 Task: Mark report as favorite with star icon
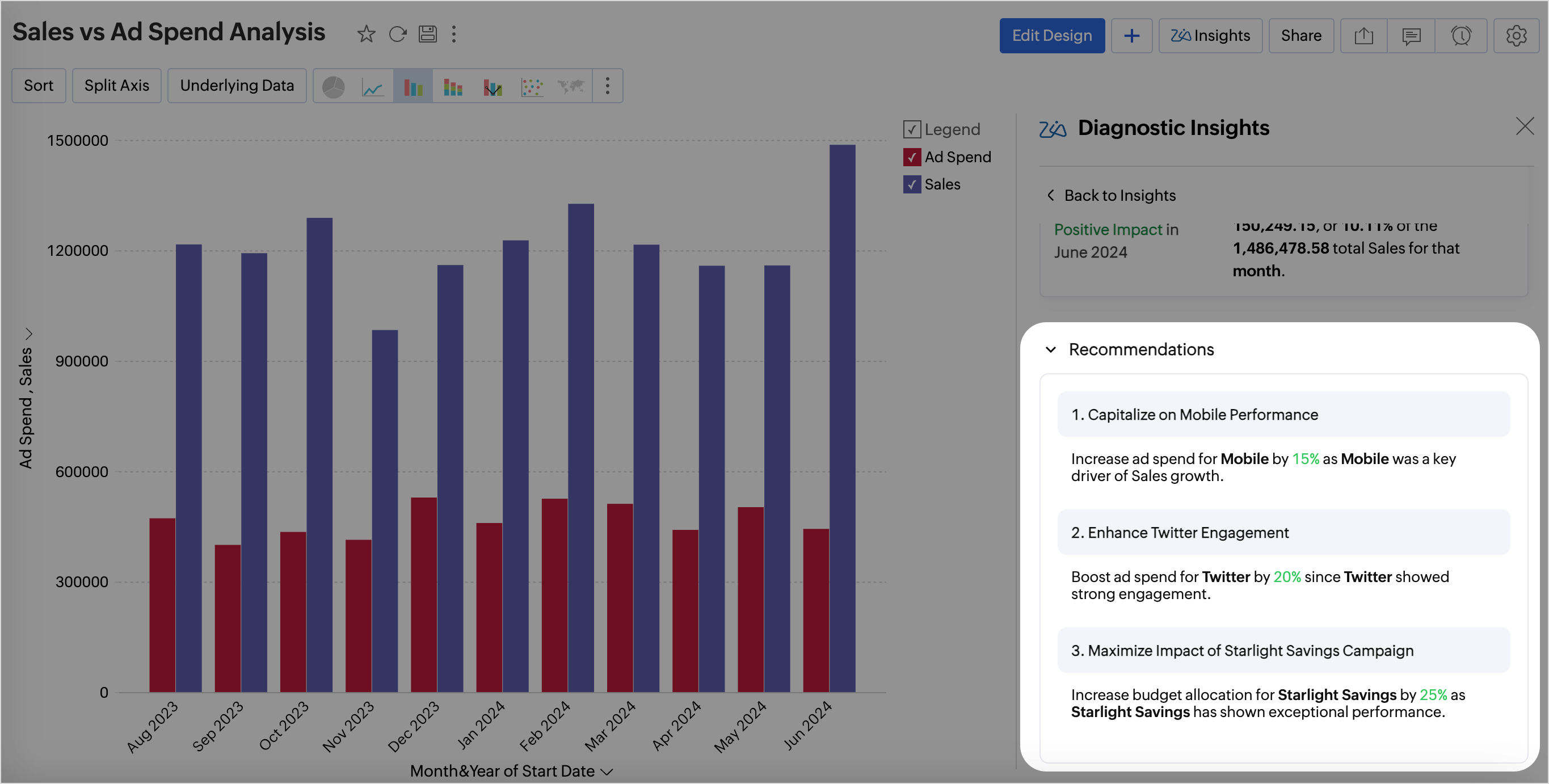pyautogui.click(x=365, y=34)
